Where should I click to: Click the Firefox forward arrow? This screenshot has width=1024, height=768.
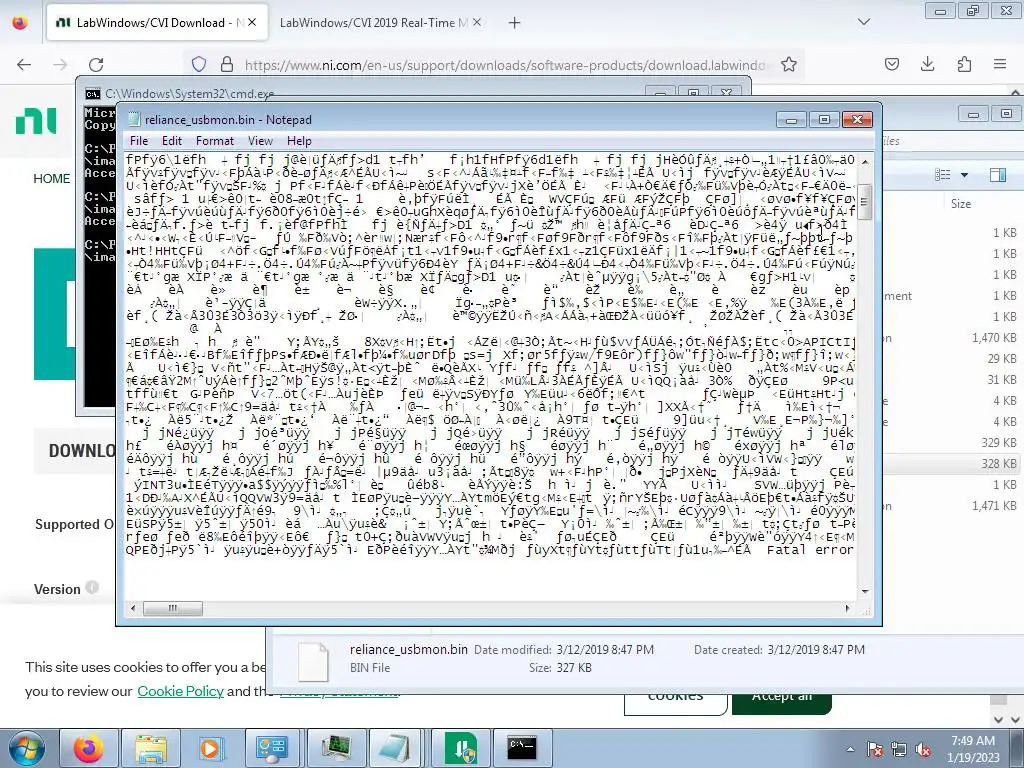[x=60, y=65]
